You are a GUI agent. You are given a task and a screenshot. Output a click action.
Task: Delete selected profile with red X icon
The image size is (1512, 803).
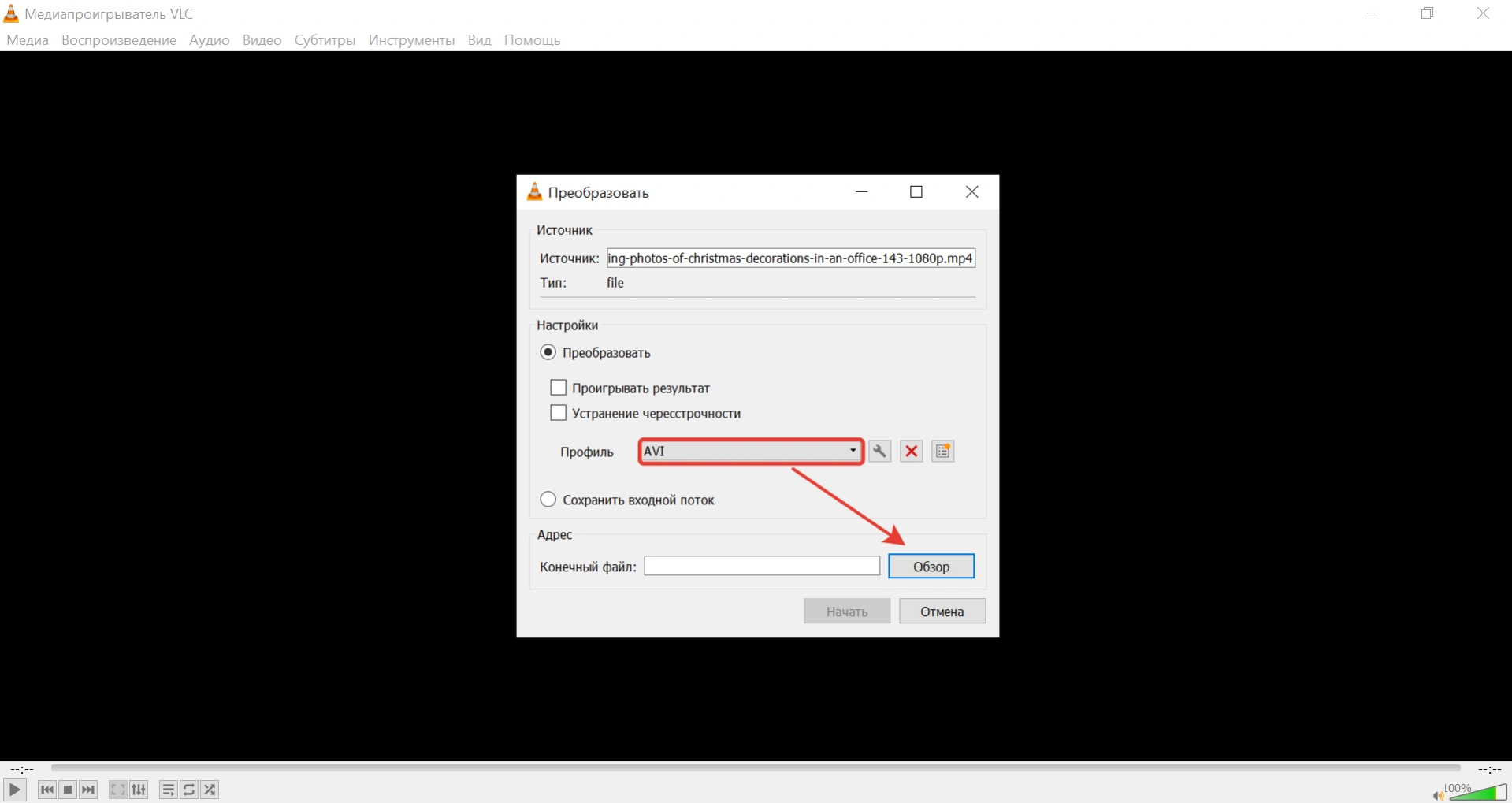(912, 452)
